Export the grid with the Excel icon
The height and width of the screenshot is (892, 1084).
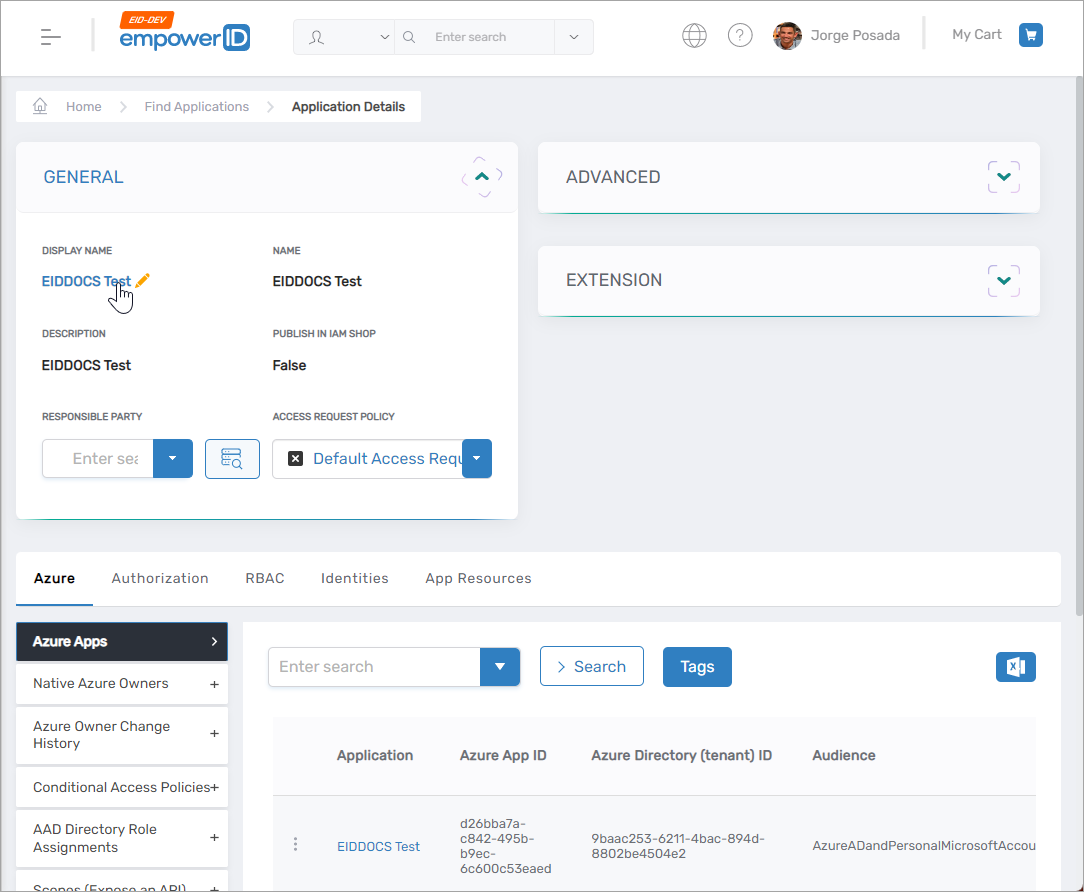[1016, 667]
